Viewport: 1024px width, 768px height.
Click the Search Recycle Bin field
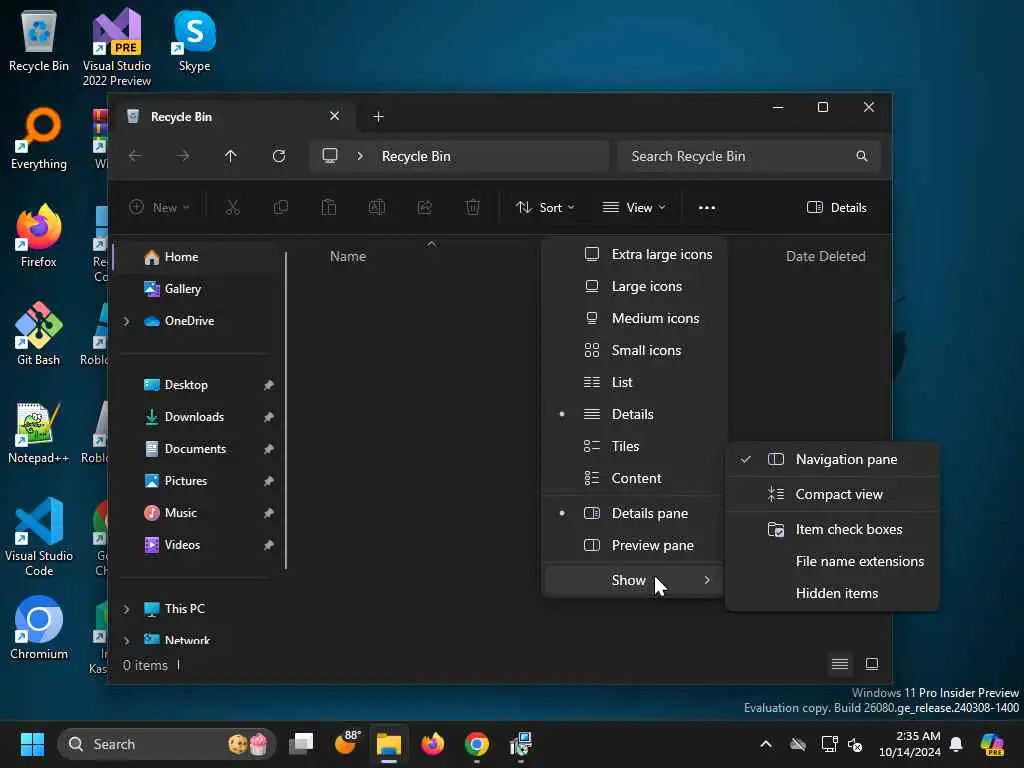pos(749,156)
